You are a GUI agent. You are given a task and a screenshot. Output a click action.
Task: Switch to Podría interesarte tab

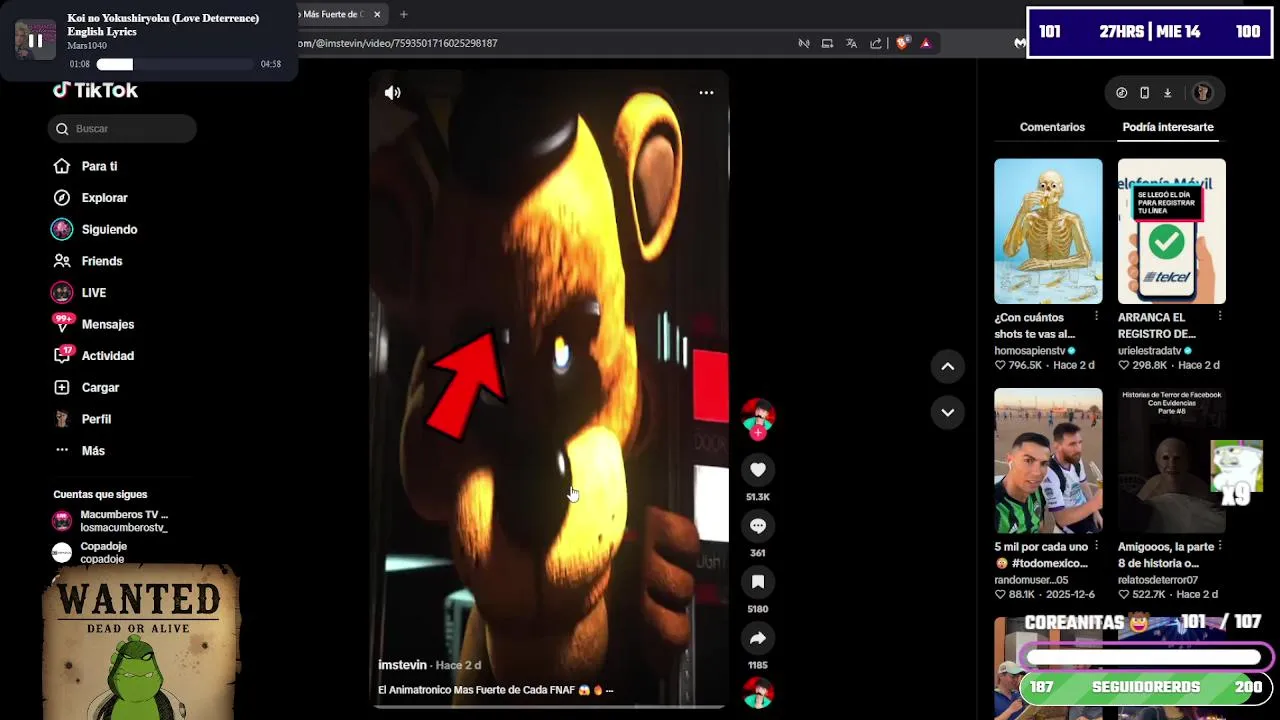(x=1168, y=127)
